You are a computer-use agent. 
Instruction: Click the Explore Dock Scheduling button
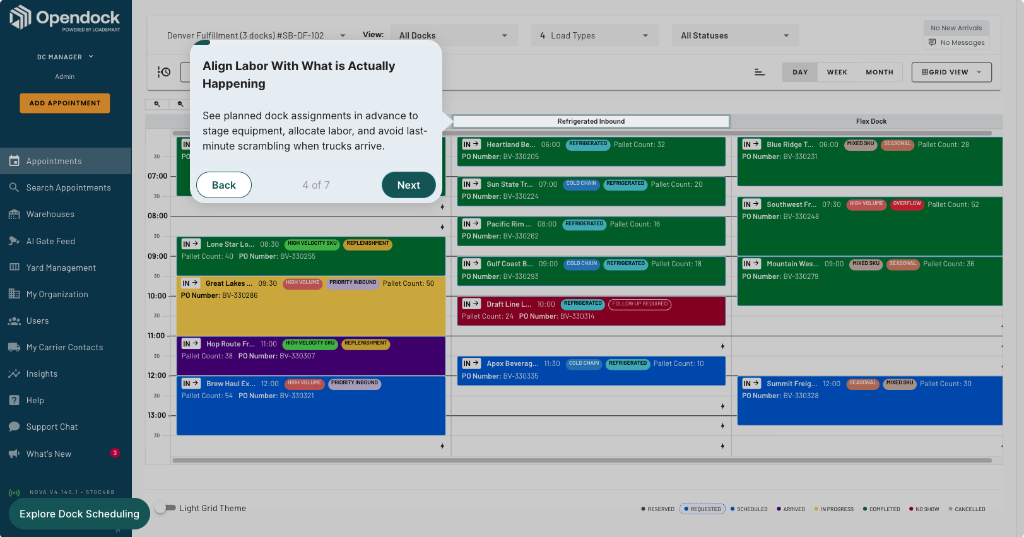click(x=79, y=514)
